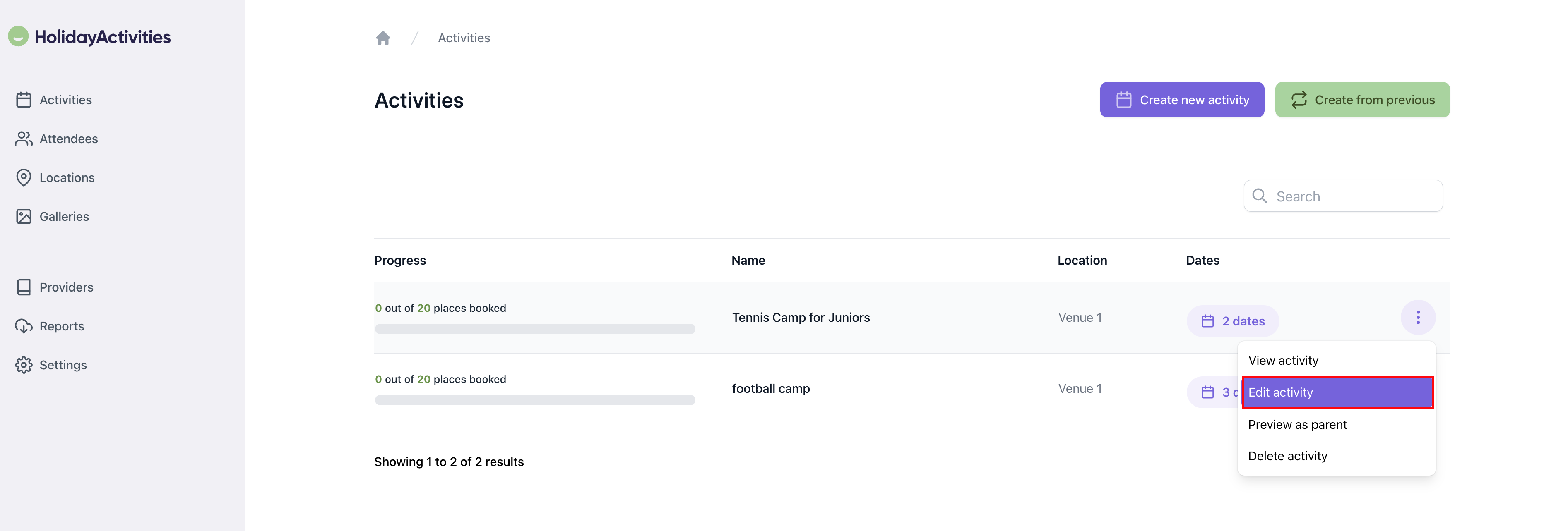Click Create from previous button
Screen dimensions: 1568x531
(x=1362, y=100)
